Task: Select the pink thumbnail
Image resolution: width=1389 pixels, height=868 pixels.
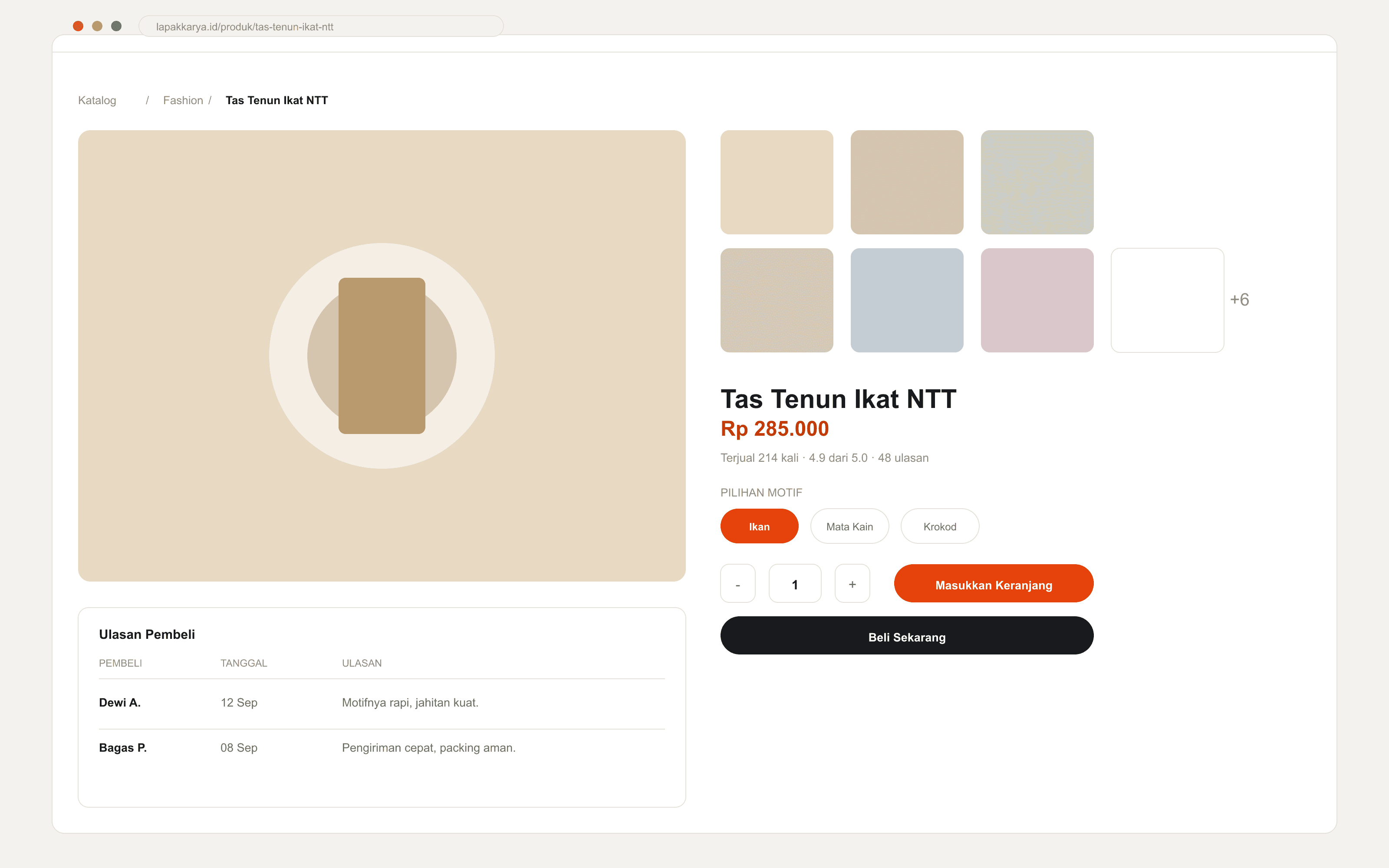Action: [1037, 300]
